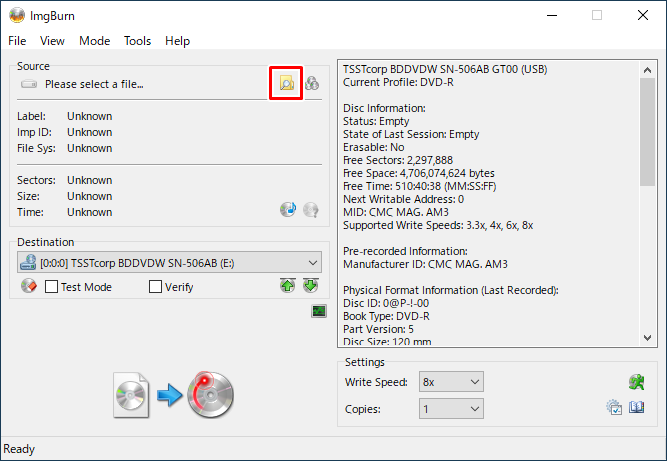Expand the Destination drive dropdown
This screenshot has width=667, height=461.
313,263
